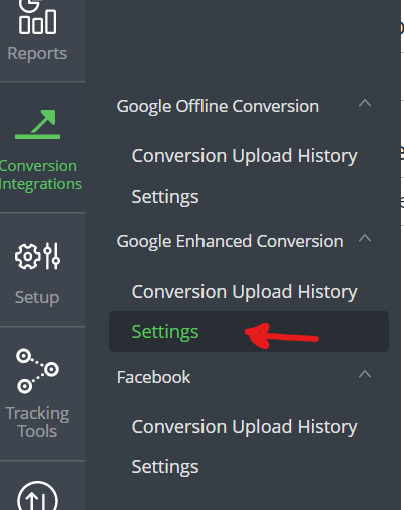Screen dimensions: 404x510
Task: Click the Facebook section heading
Action: pos(153,377)
